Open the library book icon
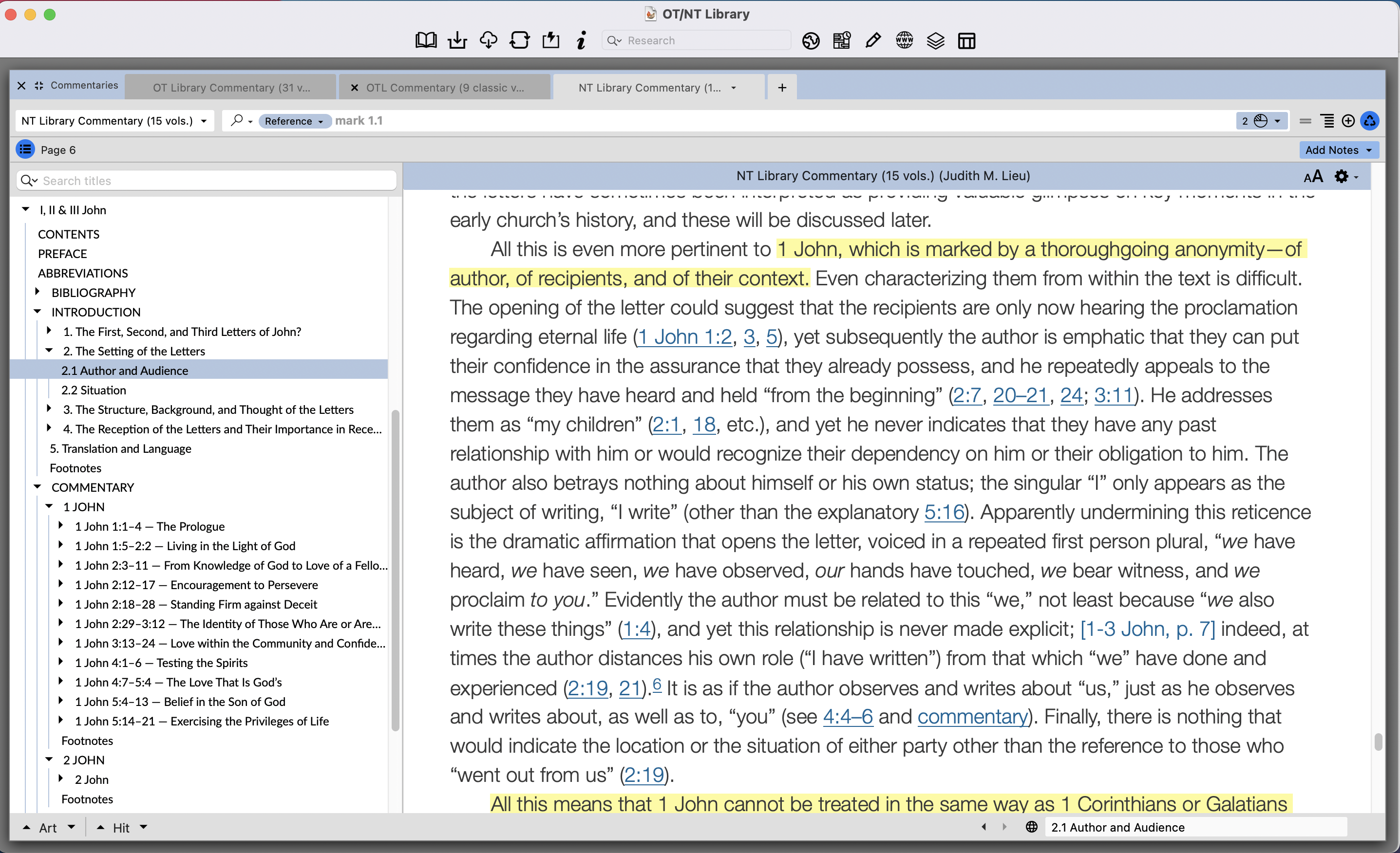 pyautogui.click(x=426, y=40)
